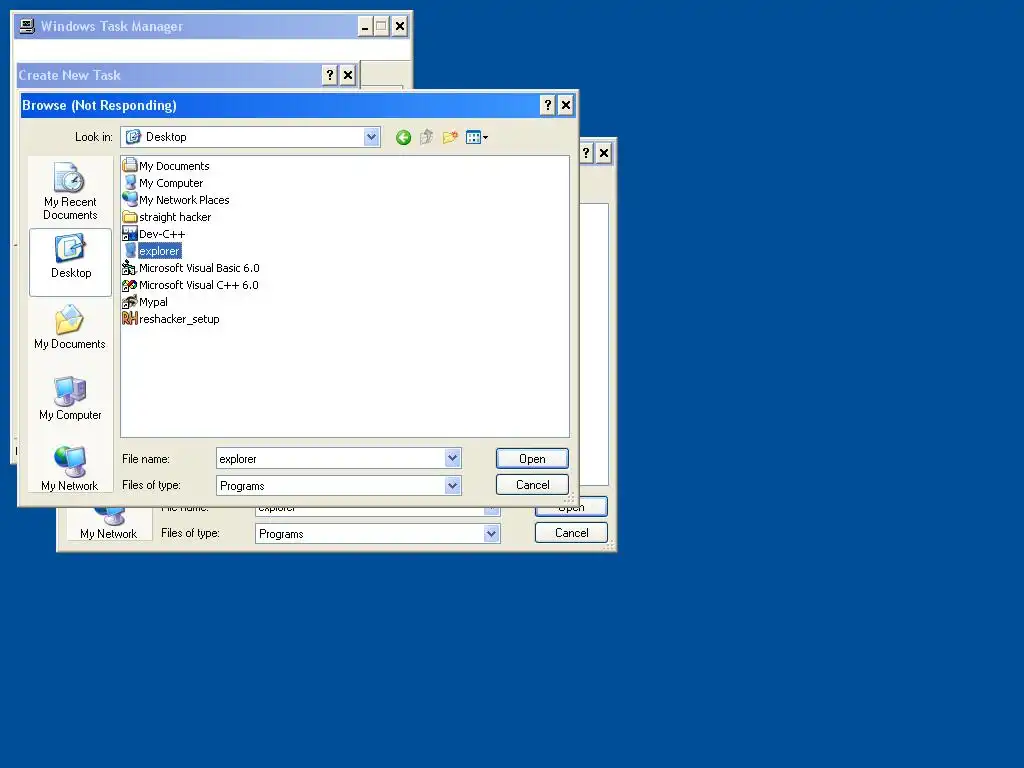The width and height of the screenshot is (1024, 768).
Task: Expand the Look in dropdown arrow
Action: pyautogui.click(x=372, y=136)
